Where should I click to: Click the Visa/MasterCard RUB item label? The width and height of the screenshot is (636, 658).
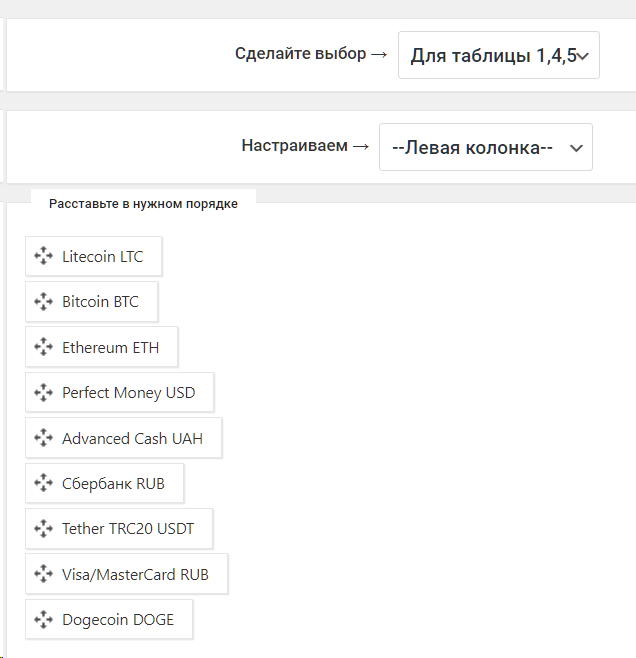pyautogui.click(x=135, y=574)
